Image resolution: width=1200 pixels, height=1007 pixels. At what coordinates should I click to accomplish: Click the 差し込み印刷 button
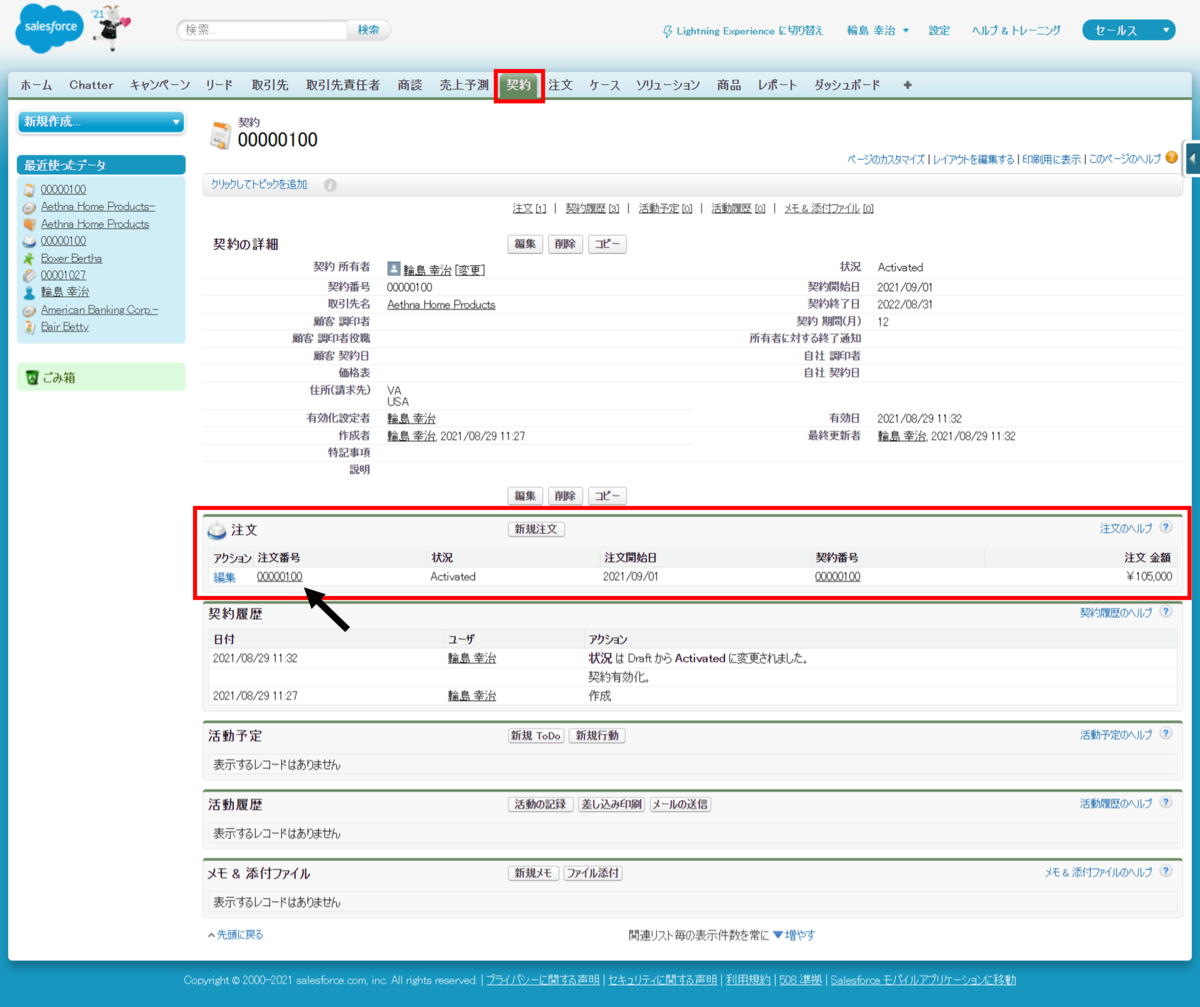(610, 804)
